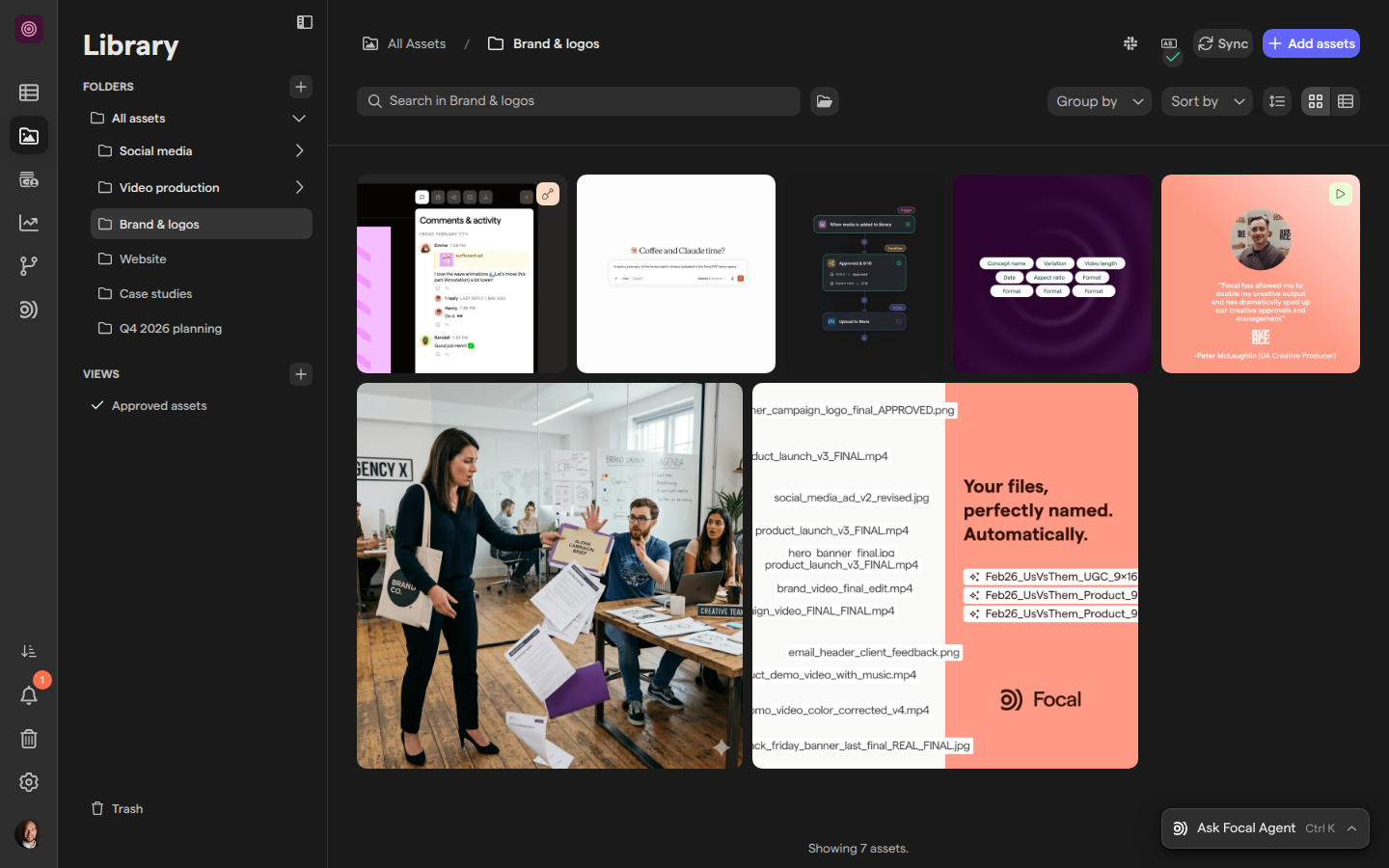Open the Group by dropdown

click(1100, 101)
